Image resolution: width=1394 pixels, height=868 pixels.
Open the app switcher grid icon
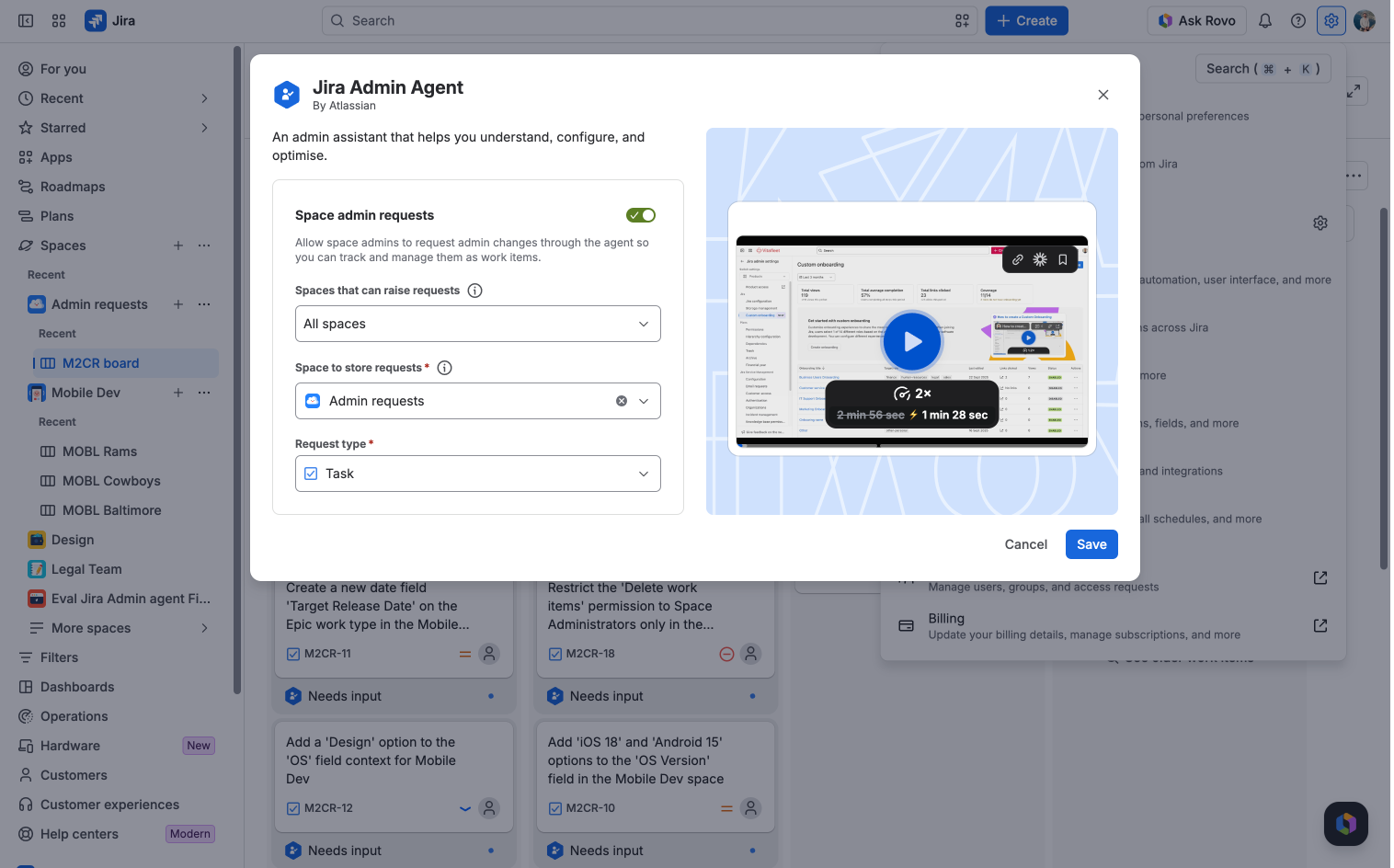[59, 20]
